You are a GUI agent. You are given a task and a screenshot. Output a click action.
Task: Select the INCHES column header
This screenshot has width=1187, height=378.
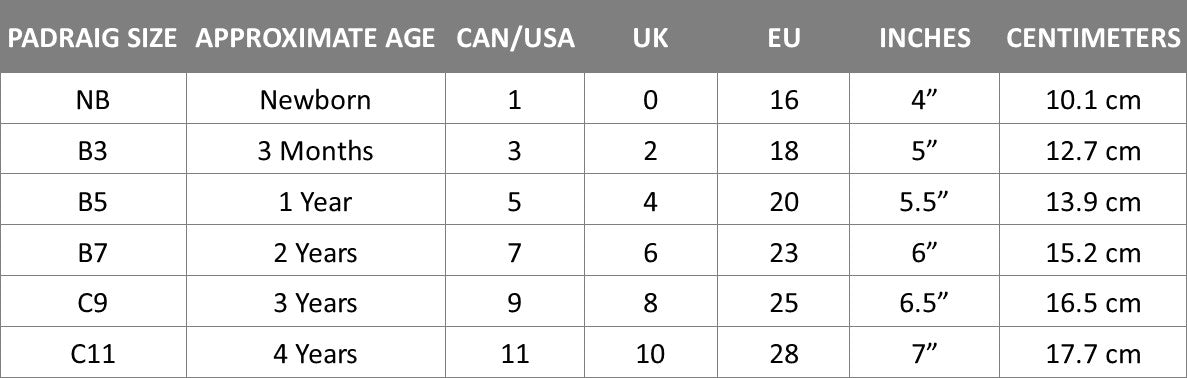pos(925,38)
